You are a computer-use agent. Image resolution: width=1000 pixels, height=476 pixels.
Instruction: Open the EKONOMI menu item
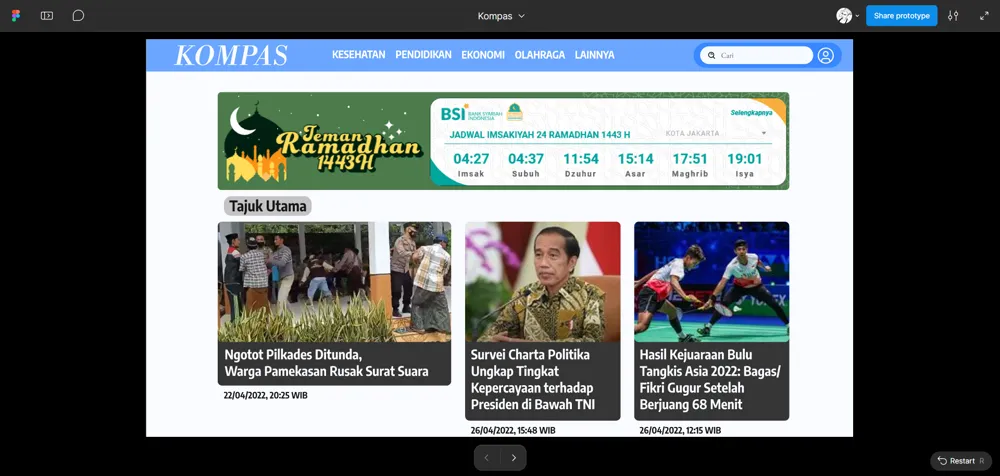pyautogui.click(x=483, y=55)
